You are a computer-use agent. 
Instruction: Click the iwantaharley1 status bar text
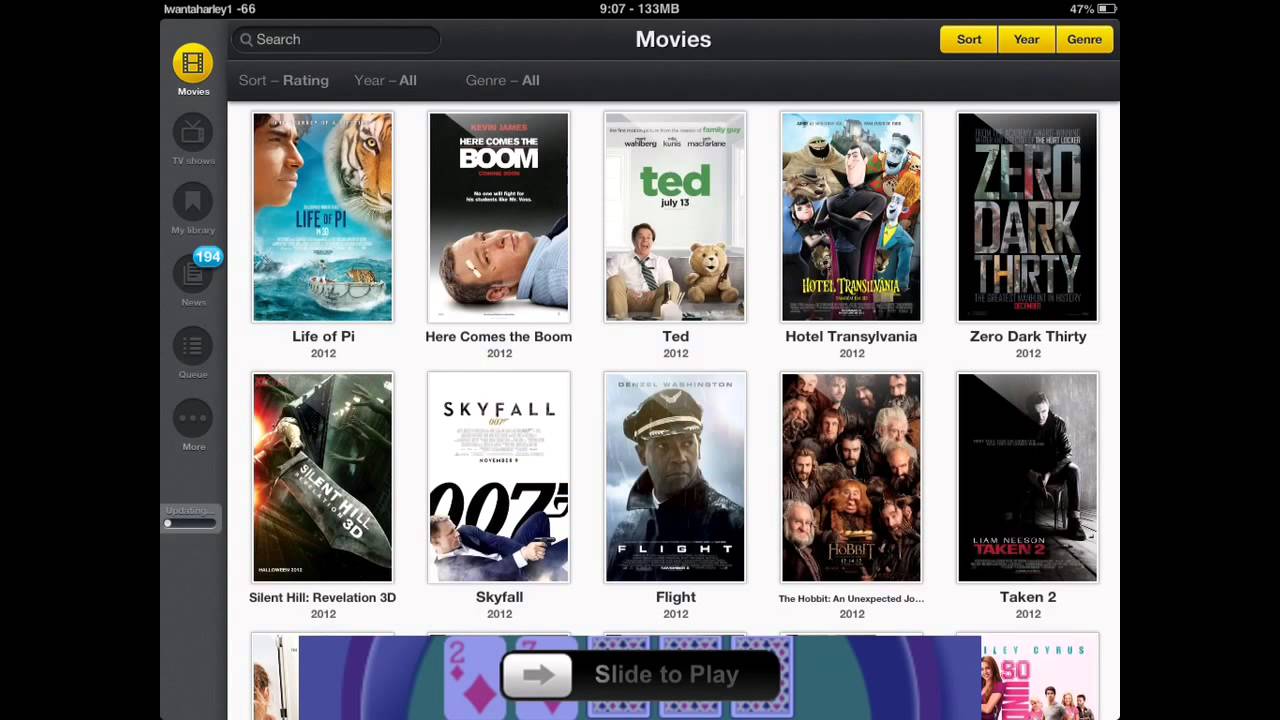(210, 9)
